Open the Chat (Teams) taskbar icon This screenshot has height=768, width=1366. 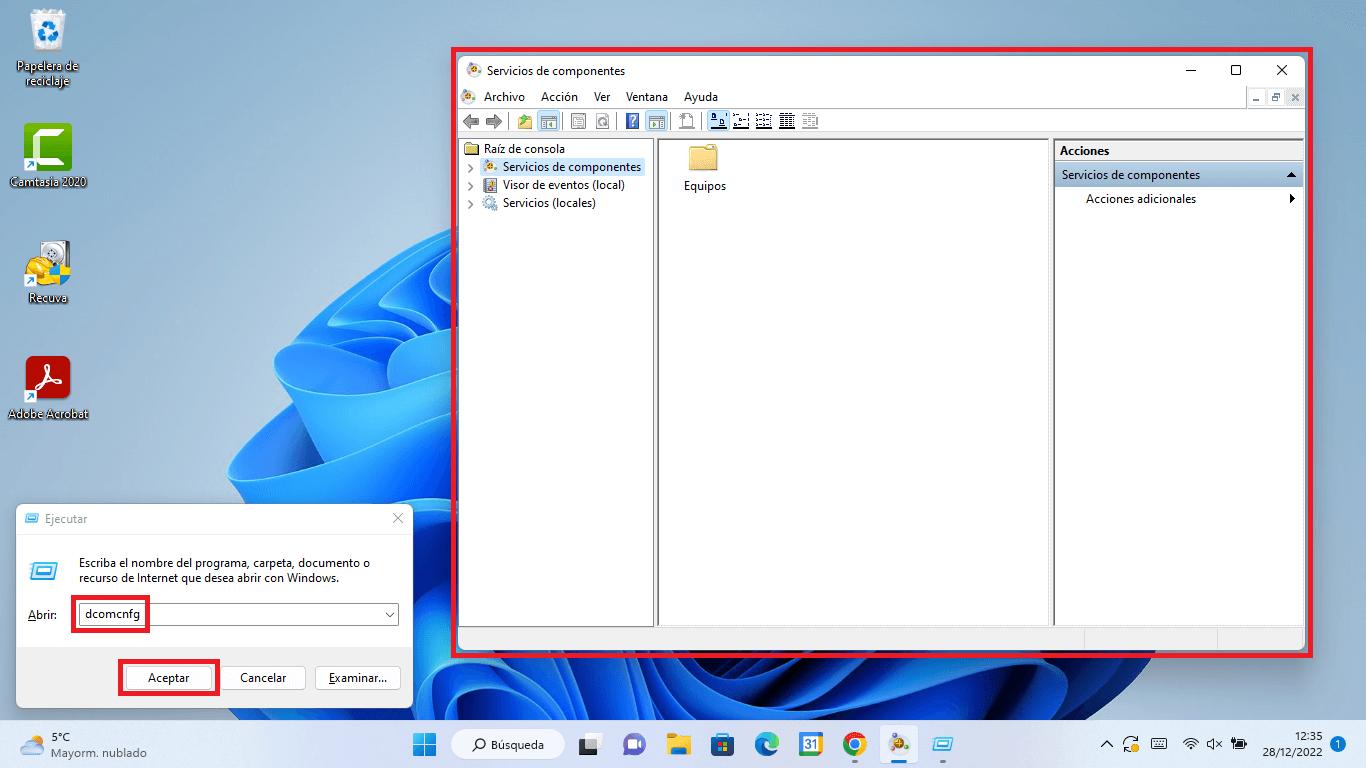click(634, 744)
